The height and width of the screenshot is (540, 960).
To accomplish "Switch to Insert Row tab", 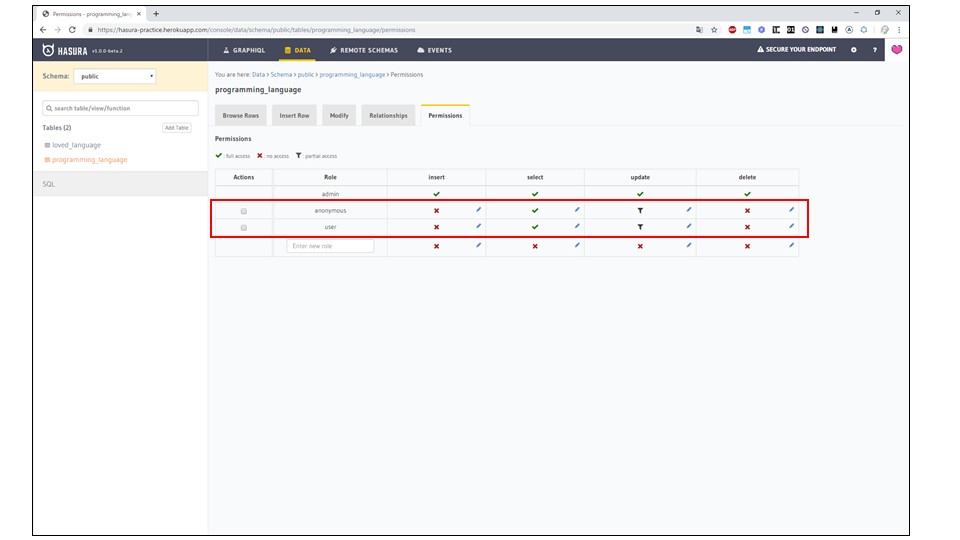I will (x=294, y=115).
